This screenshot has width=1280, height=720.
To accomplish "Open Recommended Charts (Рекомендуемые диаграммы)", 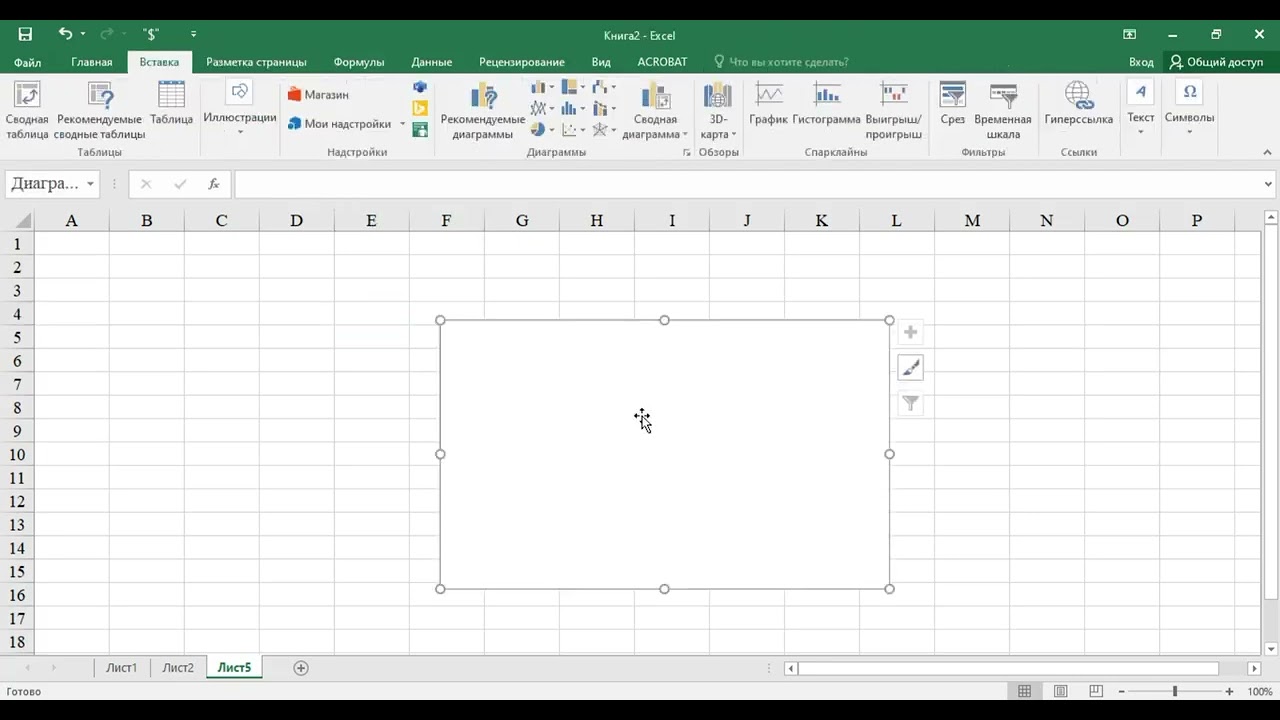I will [483, 111].
